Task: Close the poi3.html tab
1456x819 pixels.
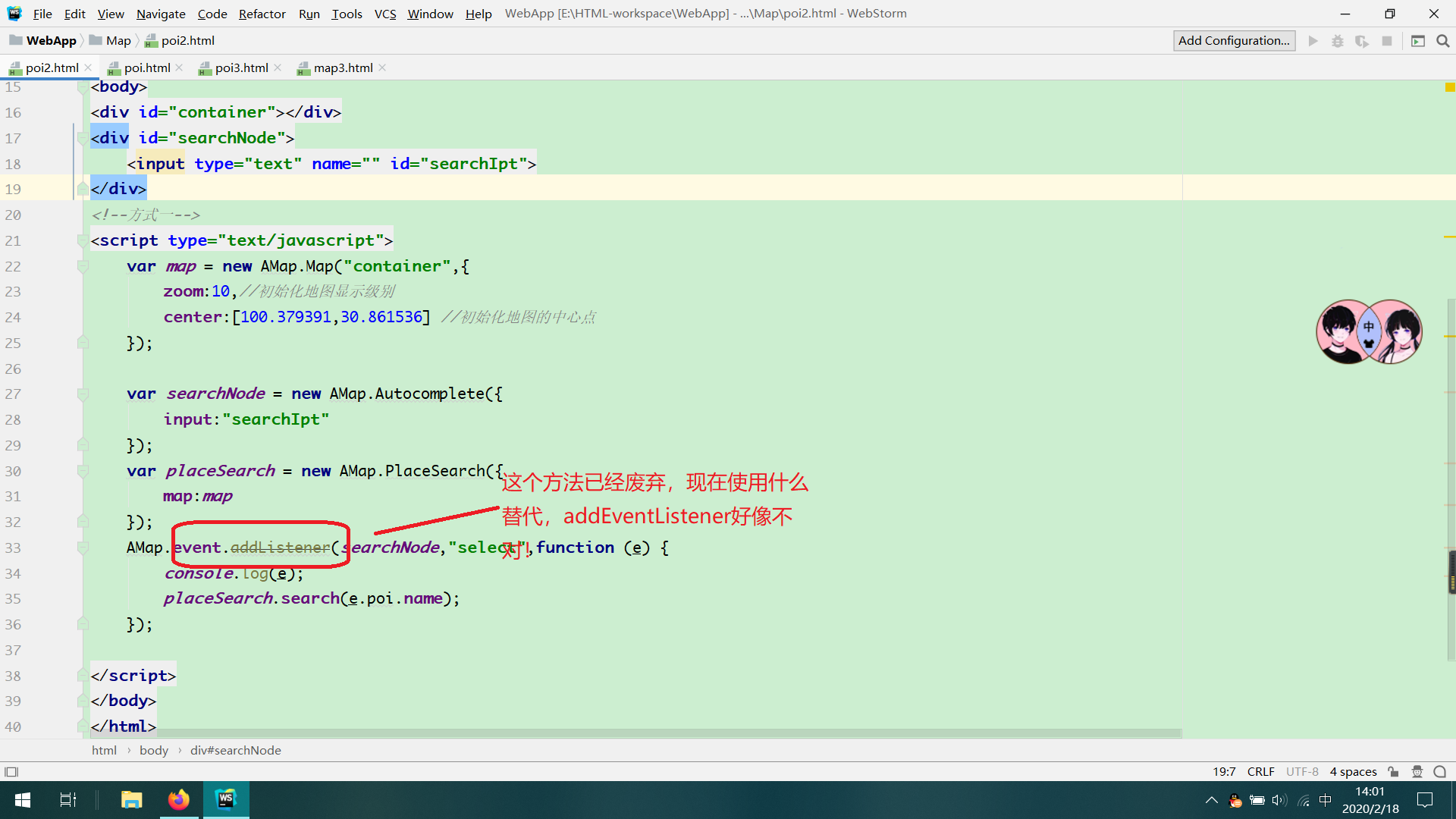Action: click(278, 67)
